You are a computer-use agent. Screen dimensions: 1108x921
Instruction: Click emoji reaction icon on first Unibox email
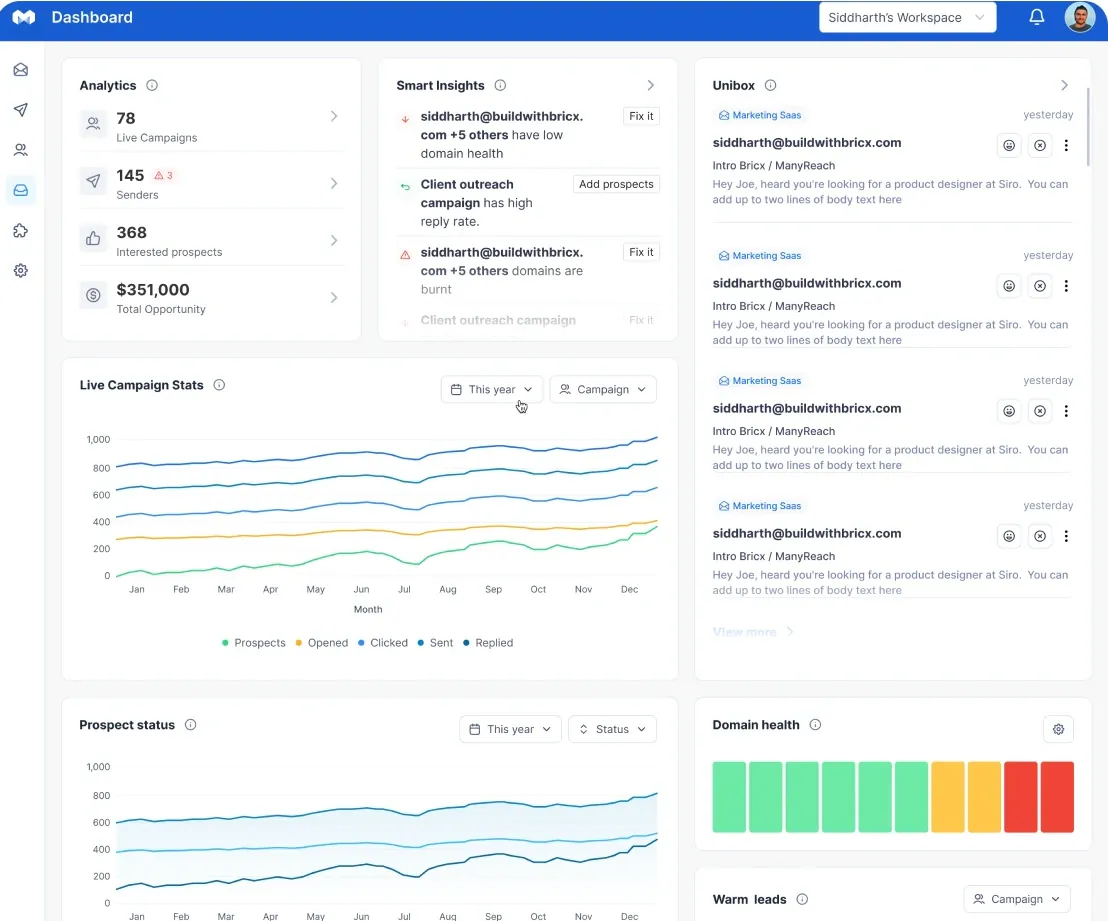(1009, 145)
